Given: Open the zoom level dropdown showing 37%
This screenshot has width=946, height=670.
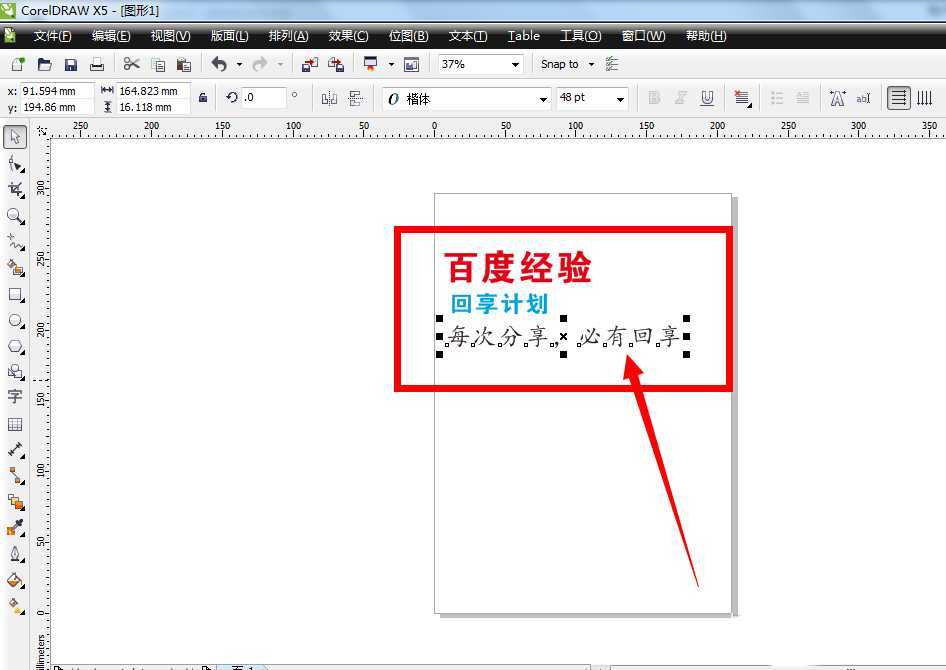Looking at the screenshot, I should click(516, 63).
